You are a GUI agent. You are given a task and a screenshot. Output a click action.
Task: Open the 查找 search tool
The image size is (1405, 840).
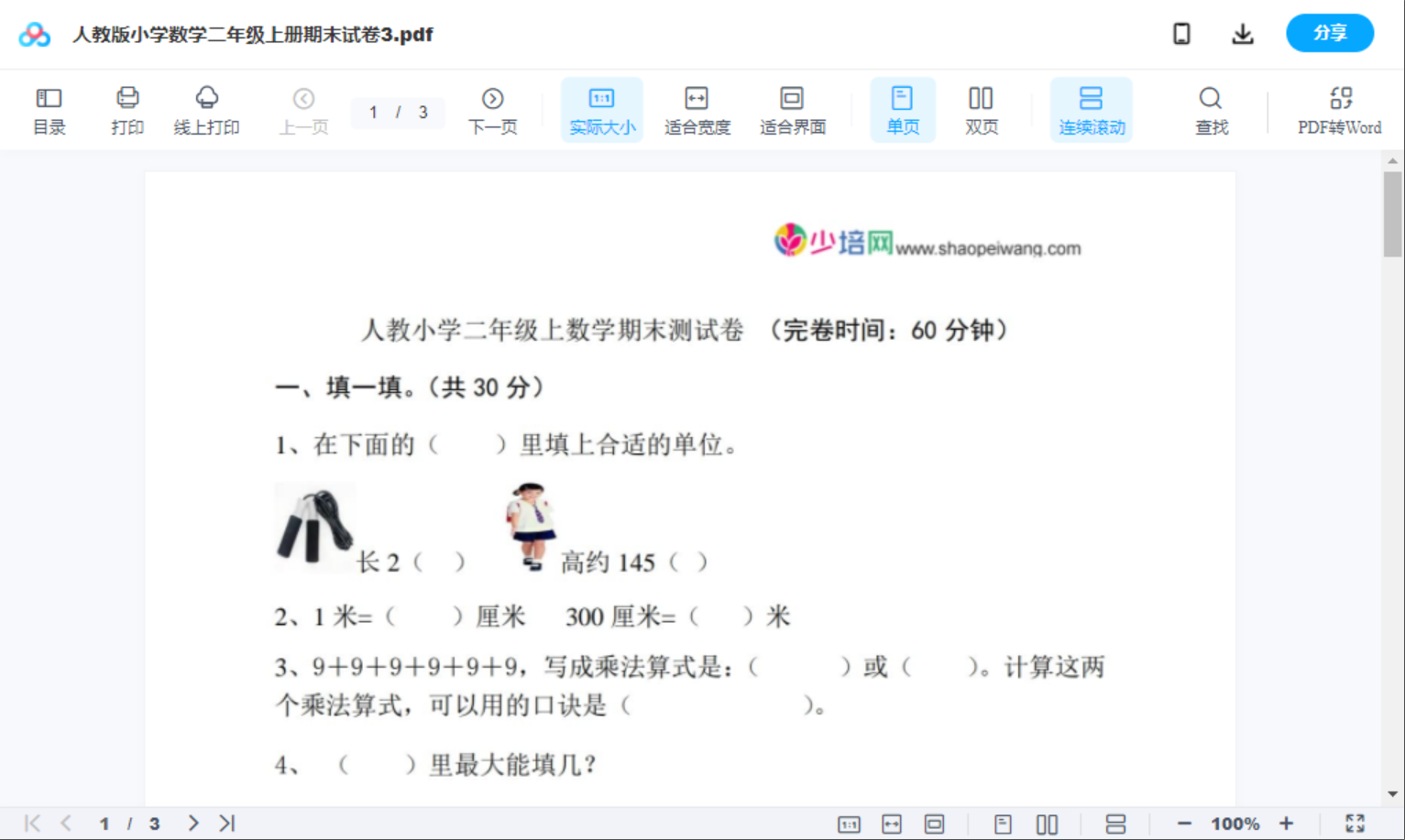point(1211,109)
